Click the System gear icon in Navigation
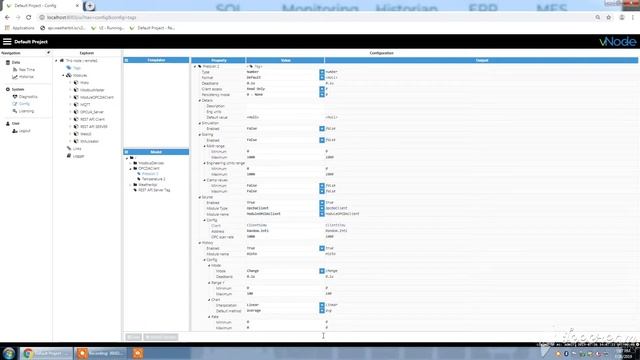Viewport: 640px width, 360px height. [8, 89]
